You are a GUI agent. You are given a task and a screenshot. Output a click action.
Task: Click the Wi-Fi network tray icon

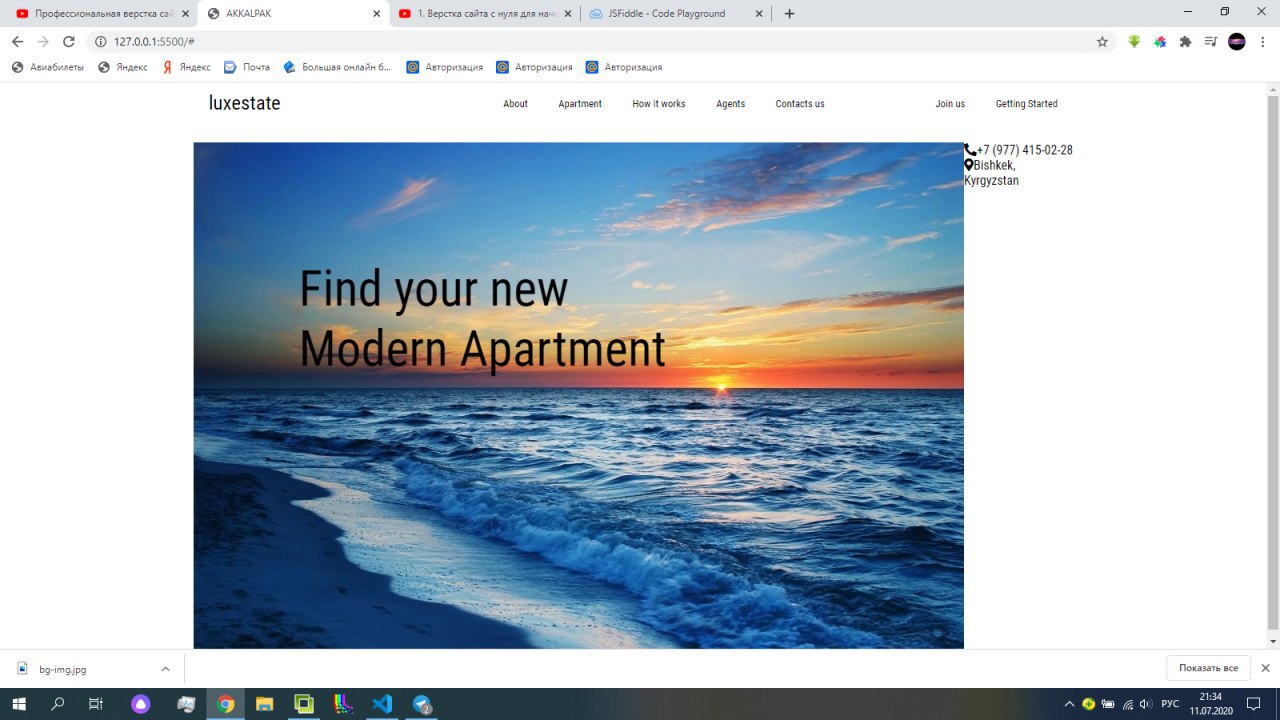1128,704
